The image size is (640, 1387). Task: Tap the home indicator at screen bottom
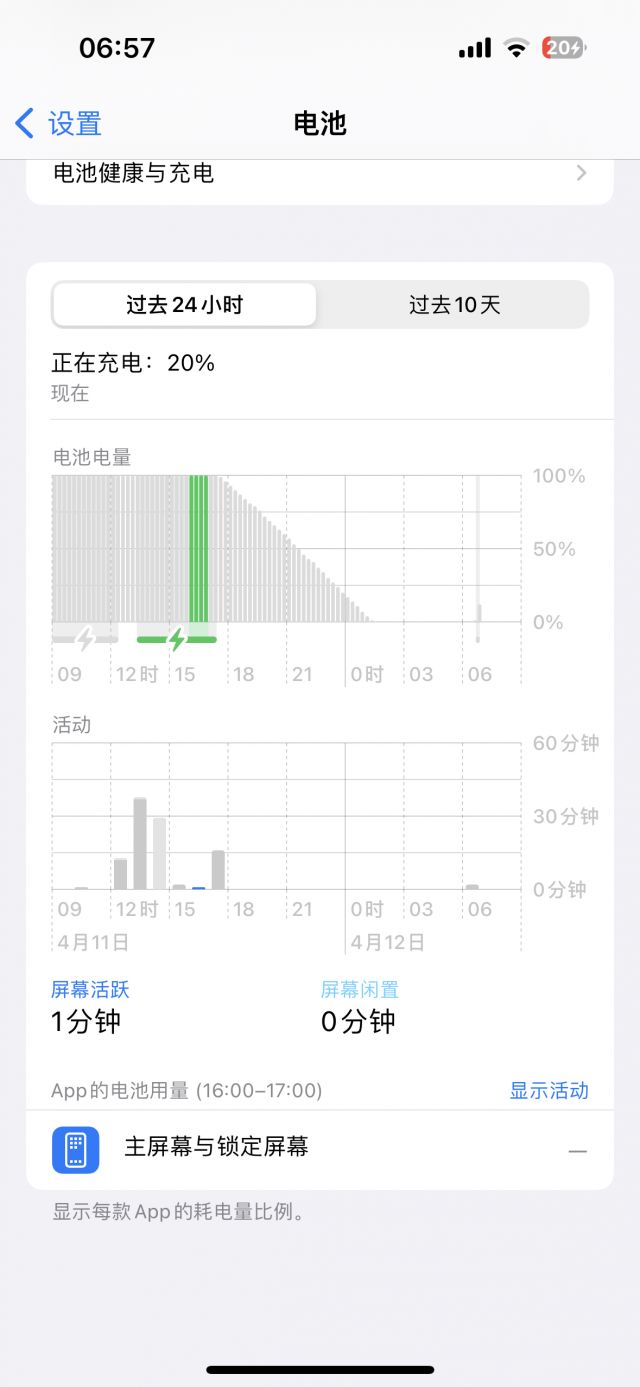coord(320,1370)
